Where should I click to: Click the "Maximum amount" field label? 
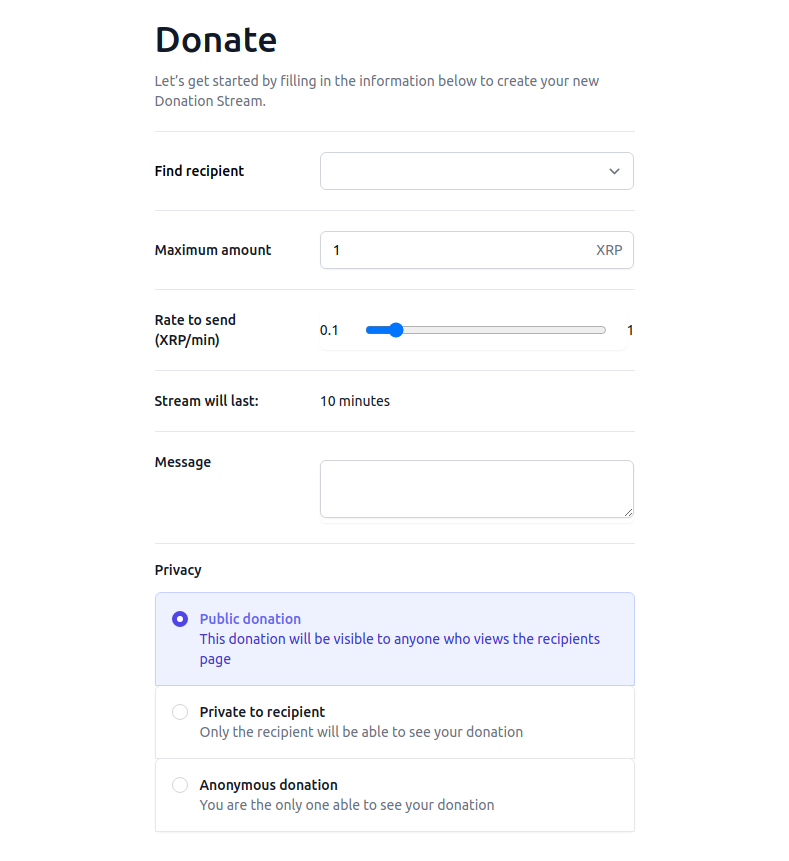(213, 250)
